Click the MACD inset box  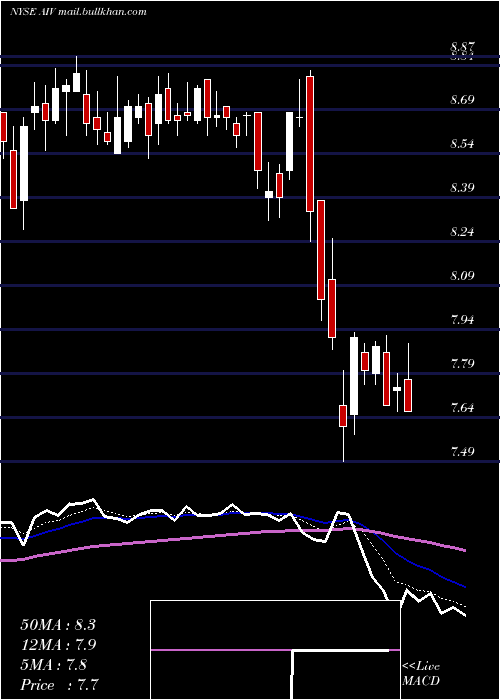pos(275,650)
